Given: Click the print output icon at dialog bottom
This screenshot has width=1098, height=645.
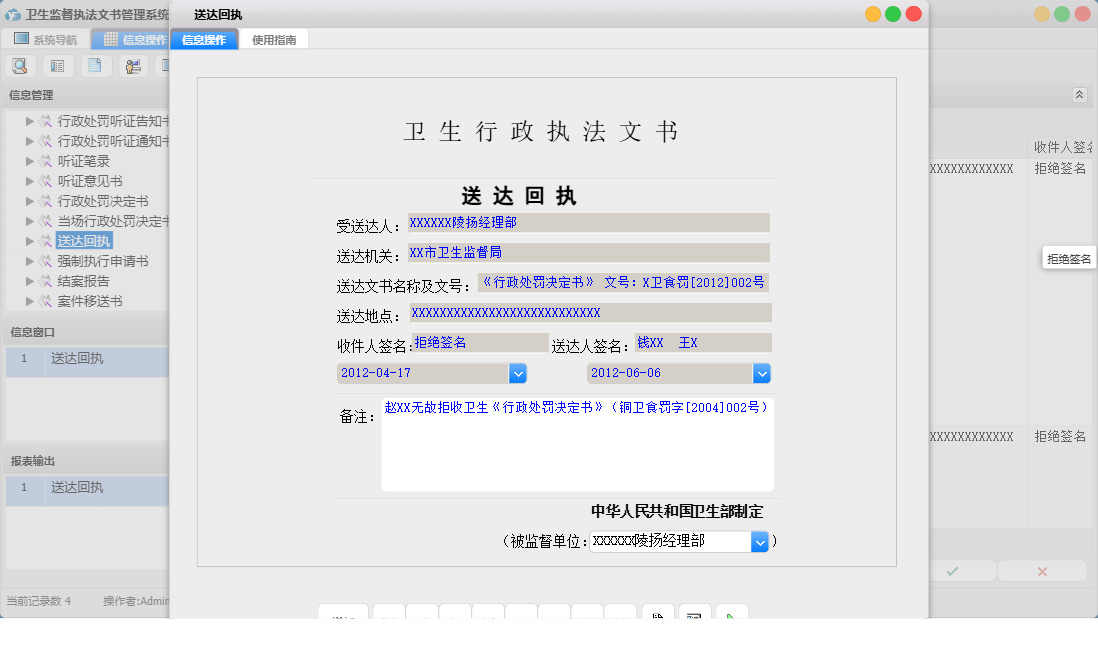Looking at the screenshot, I should 693,619.
